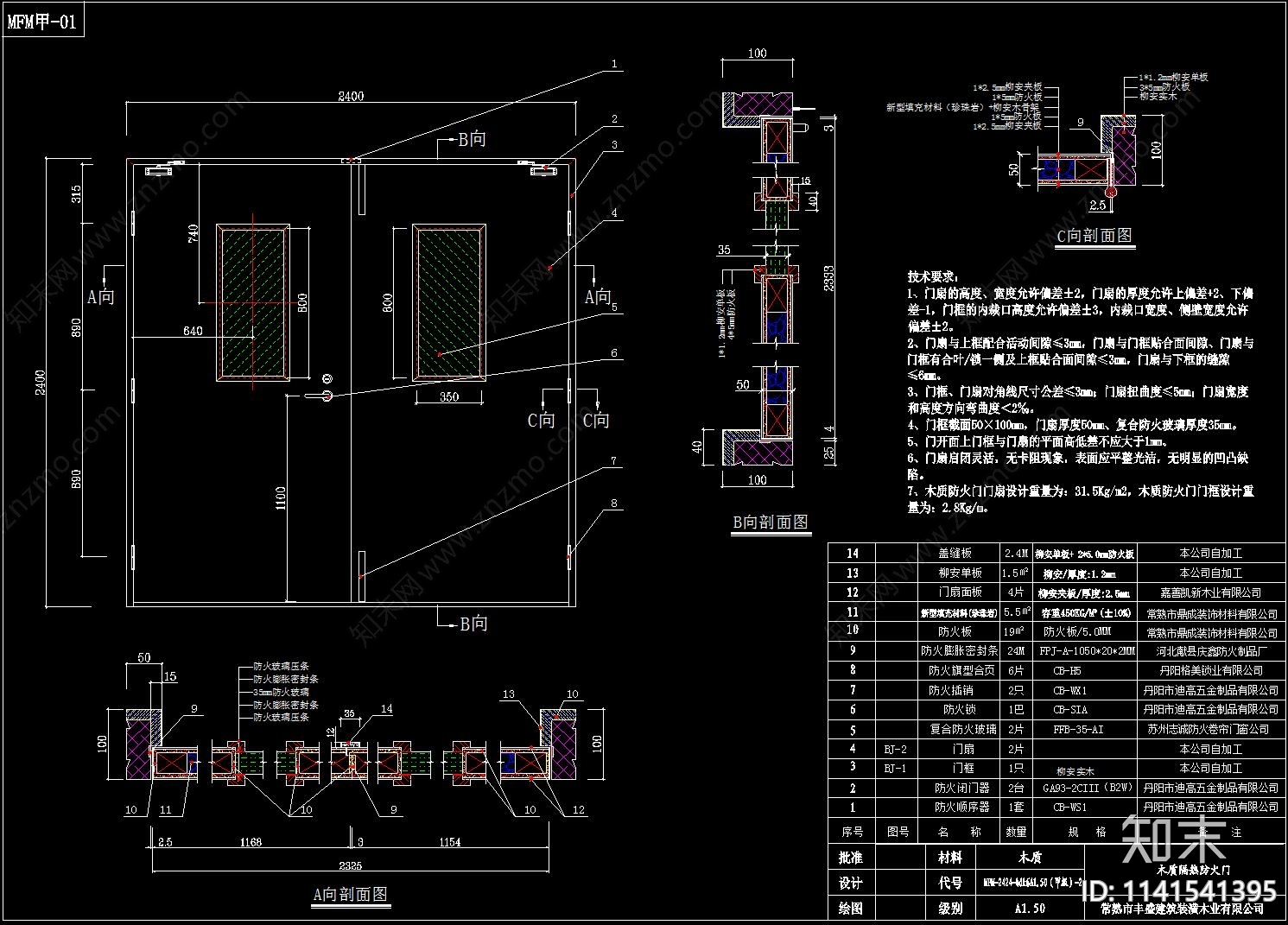Click the 盖缝板 name cell in parts table
The height and width of the screenshot is (925, 1288).
click(x=955, y=553)
